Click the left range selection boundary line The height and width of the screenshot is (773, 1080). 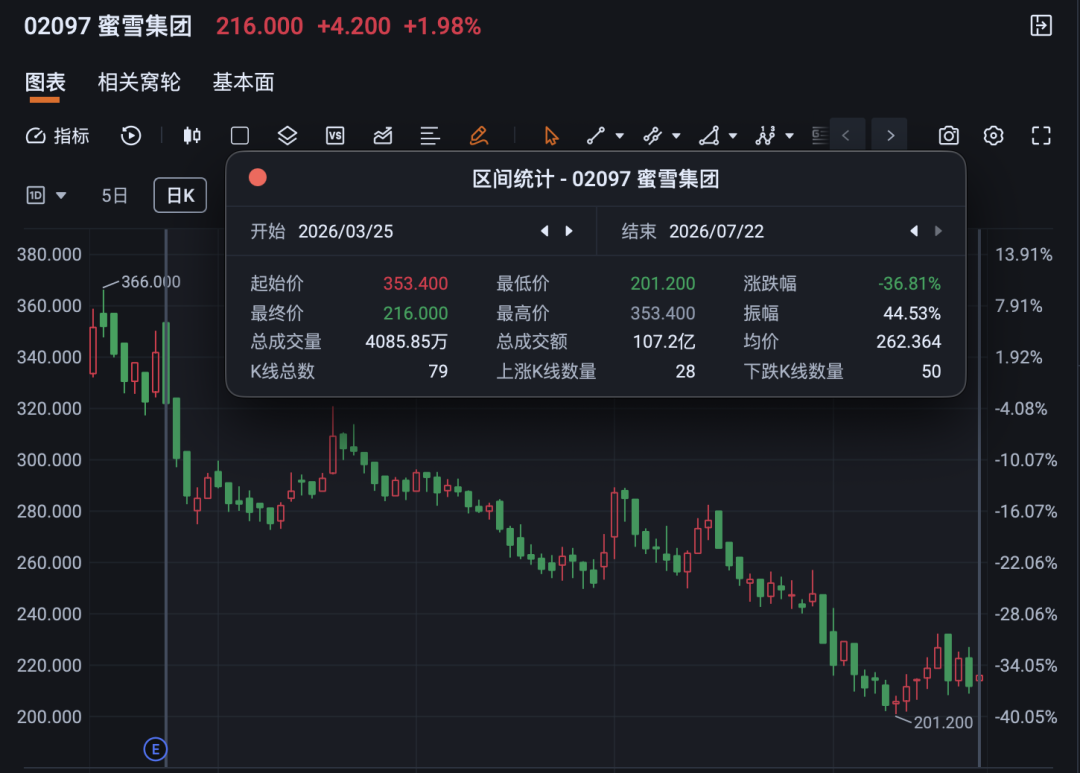click(166, 496)
